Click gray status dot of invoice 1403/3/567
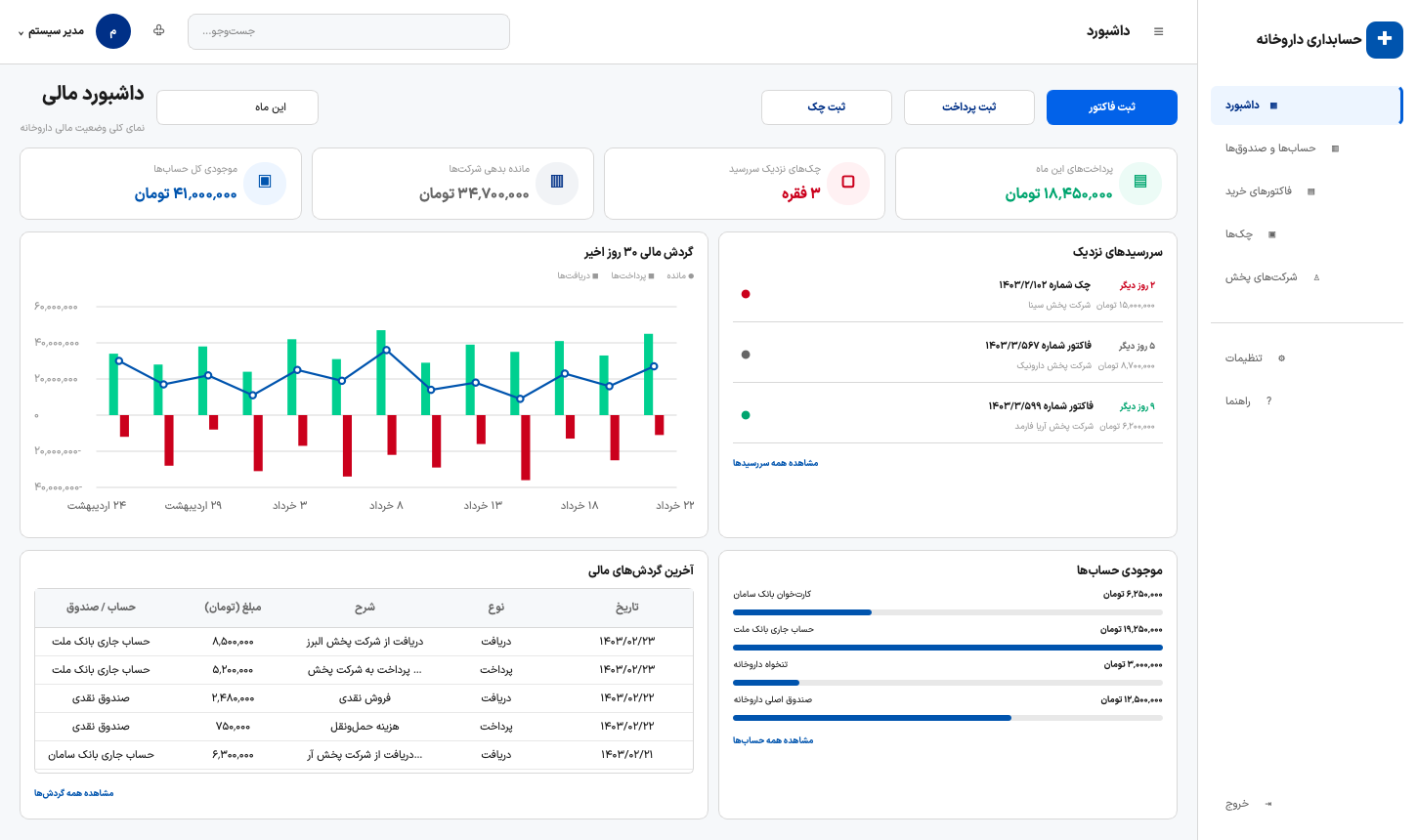 click(x=746, y=355)
